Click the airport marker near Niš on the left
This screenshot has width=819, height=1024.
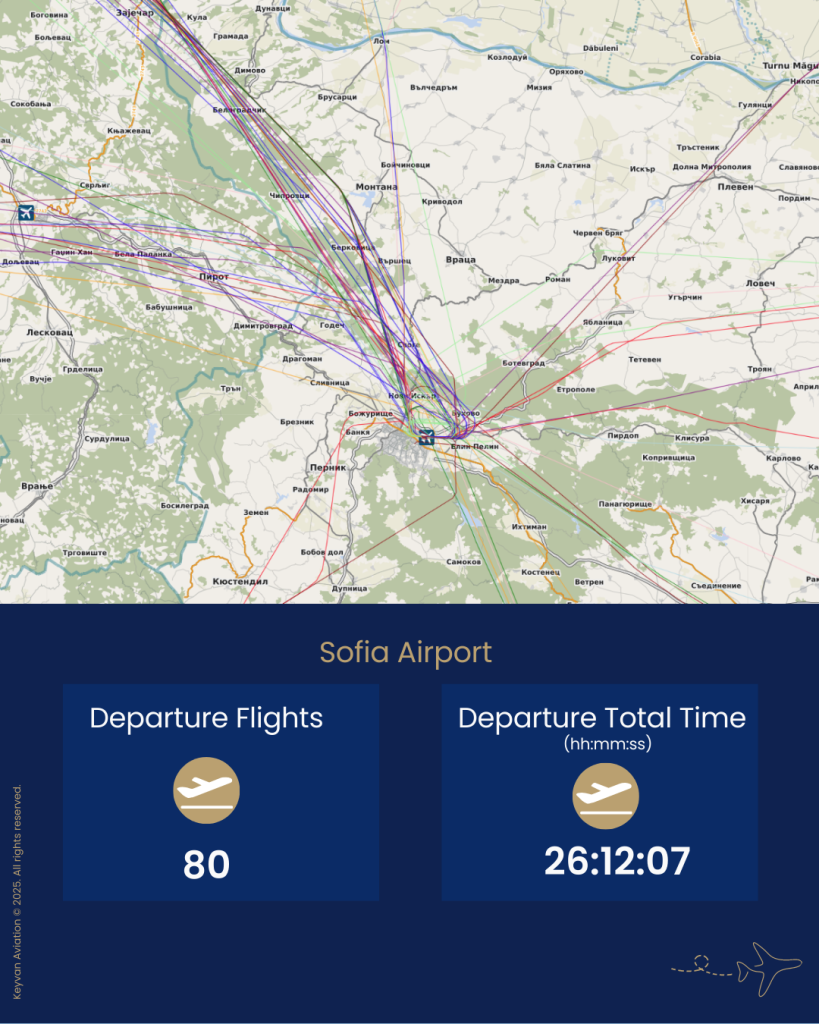(25, 212)
